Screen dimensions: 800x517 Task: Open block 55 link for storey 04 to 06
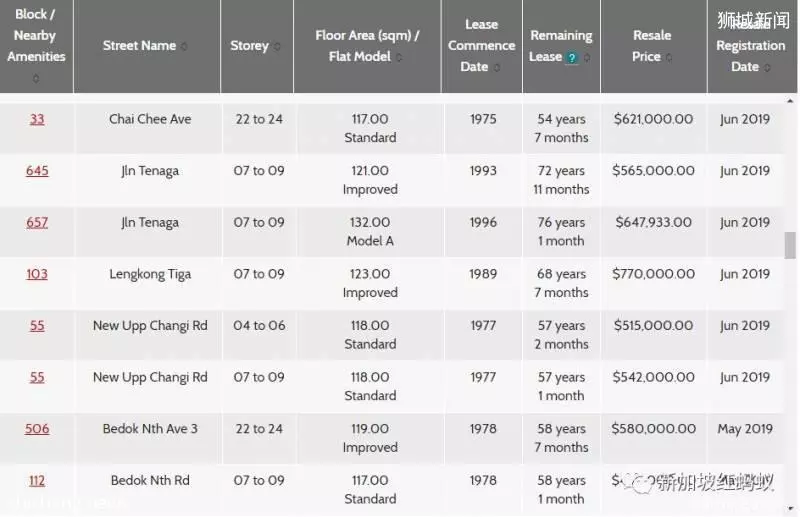click(x=37, y=326)
